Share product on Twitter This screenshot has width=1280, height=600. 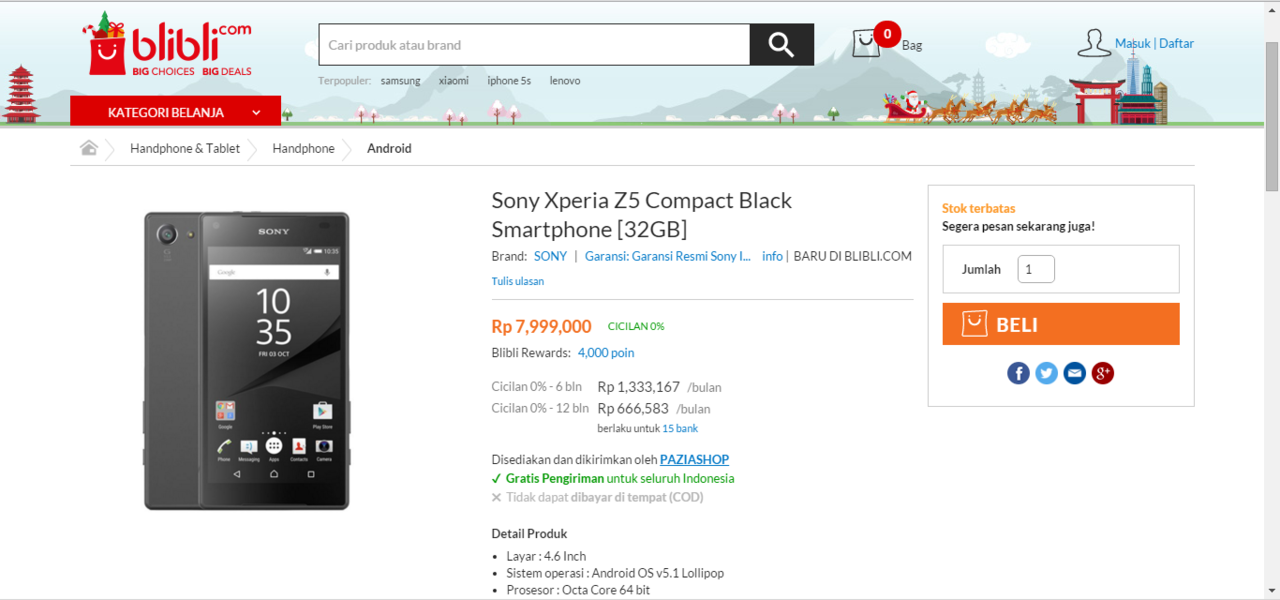tap(1046, 373)
